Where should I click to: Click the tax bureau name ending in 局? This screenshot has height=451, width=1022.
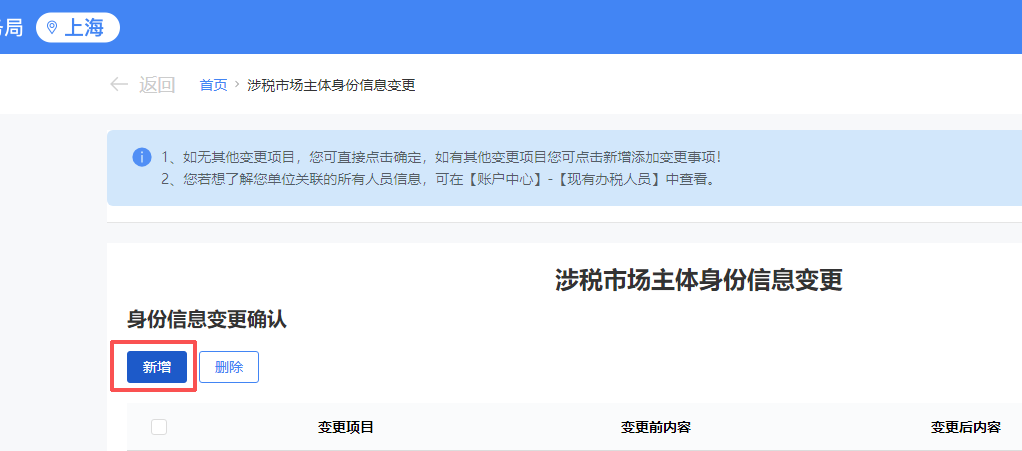coord(12,27)
